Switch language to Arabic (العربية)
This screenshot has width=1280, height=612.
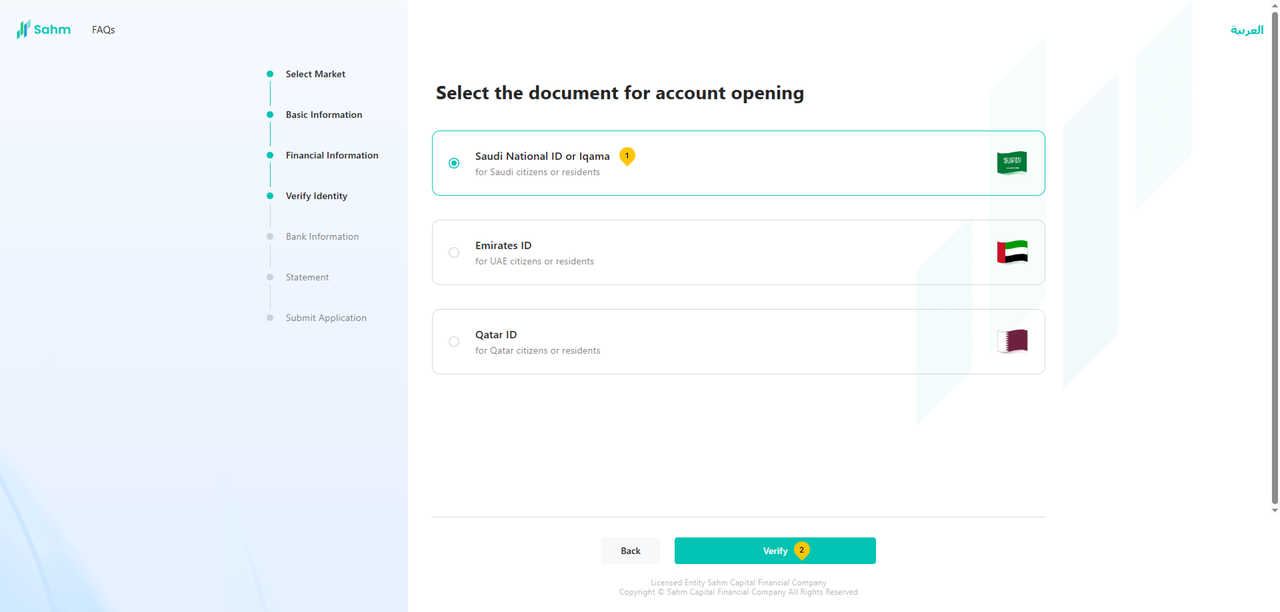(1246, 30)
